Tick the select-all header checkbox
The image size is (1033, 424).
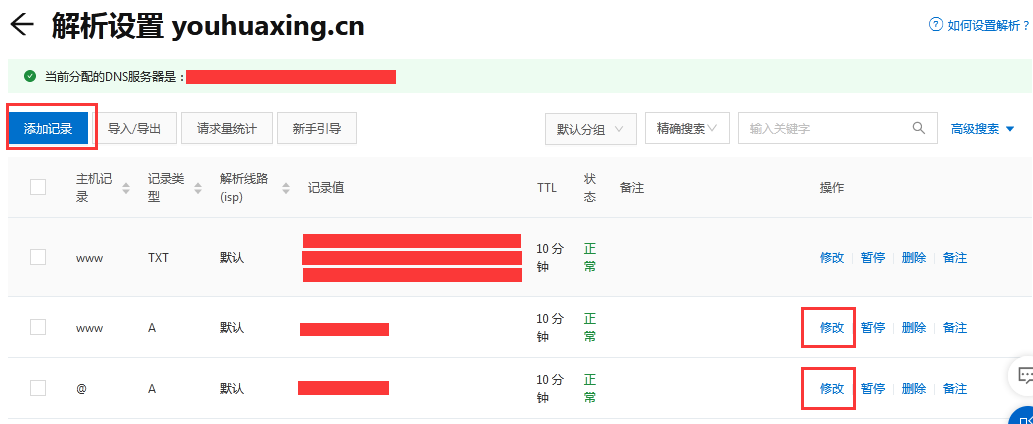coord(38,187)
